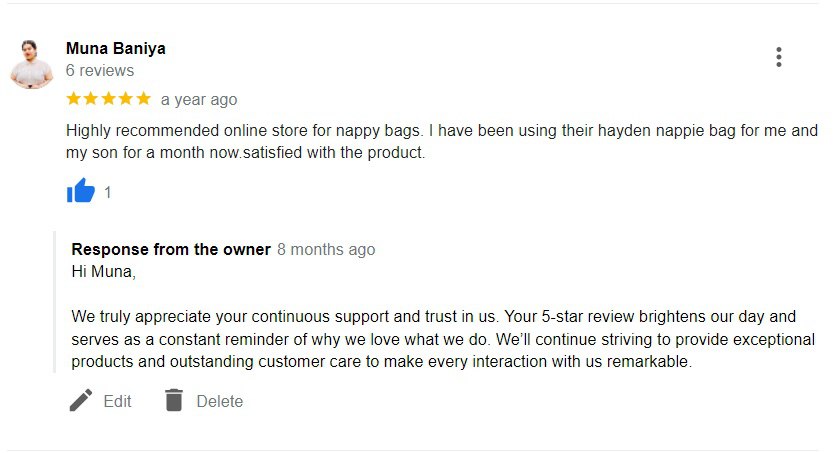Click the "Response from the owner" heading
833x453 pixels.
click(x=171, y=249)
